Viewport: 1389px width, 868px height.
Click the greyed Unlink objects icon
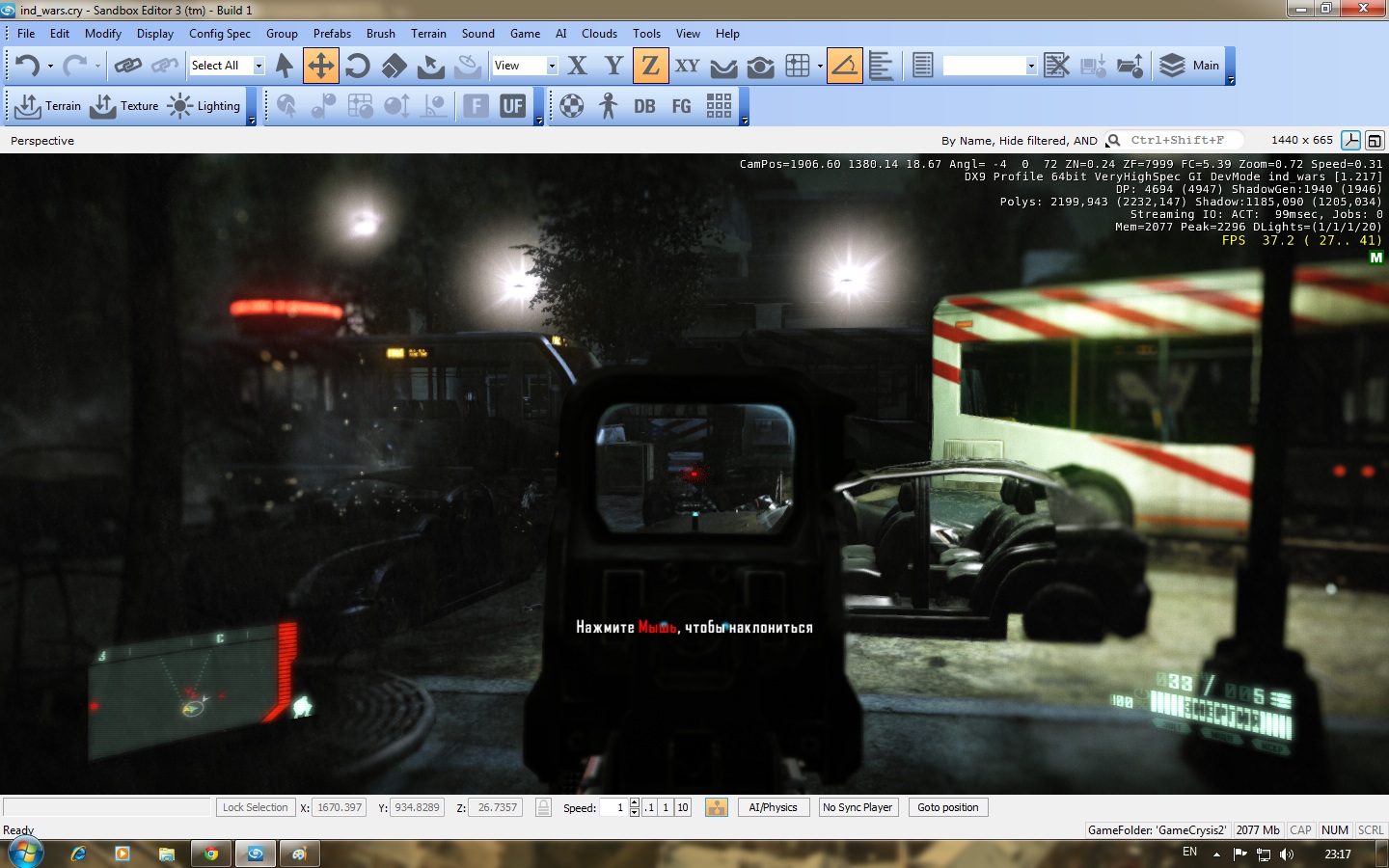click(x=165, y=66)
